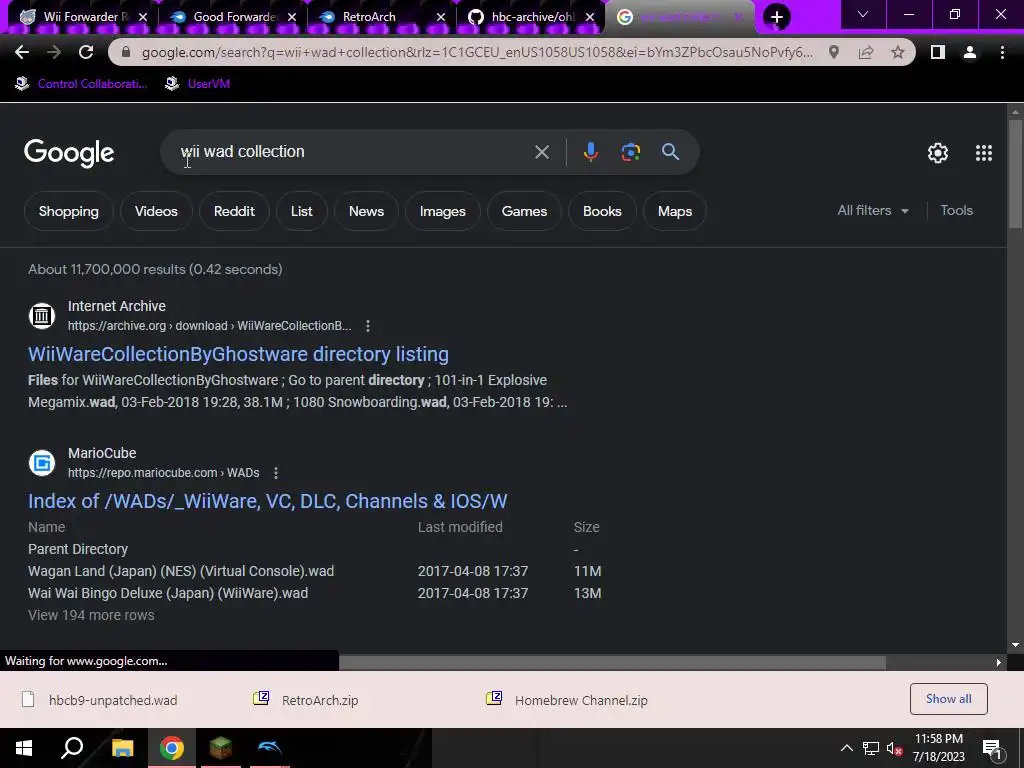
Task: Filter results by Shopping
Action: (69, 211)
